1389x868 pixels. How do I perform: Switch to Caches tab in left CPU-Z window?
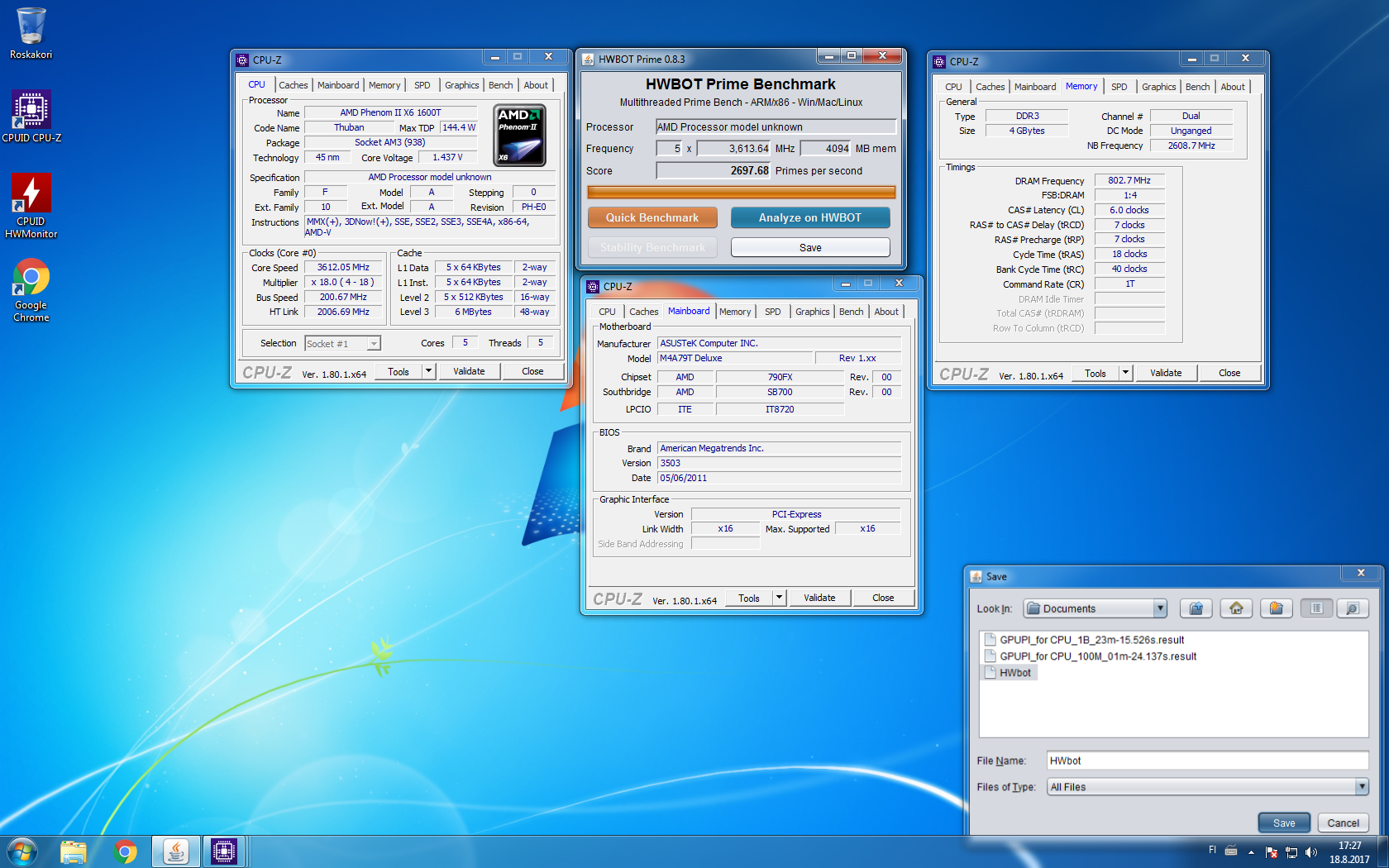293,85
